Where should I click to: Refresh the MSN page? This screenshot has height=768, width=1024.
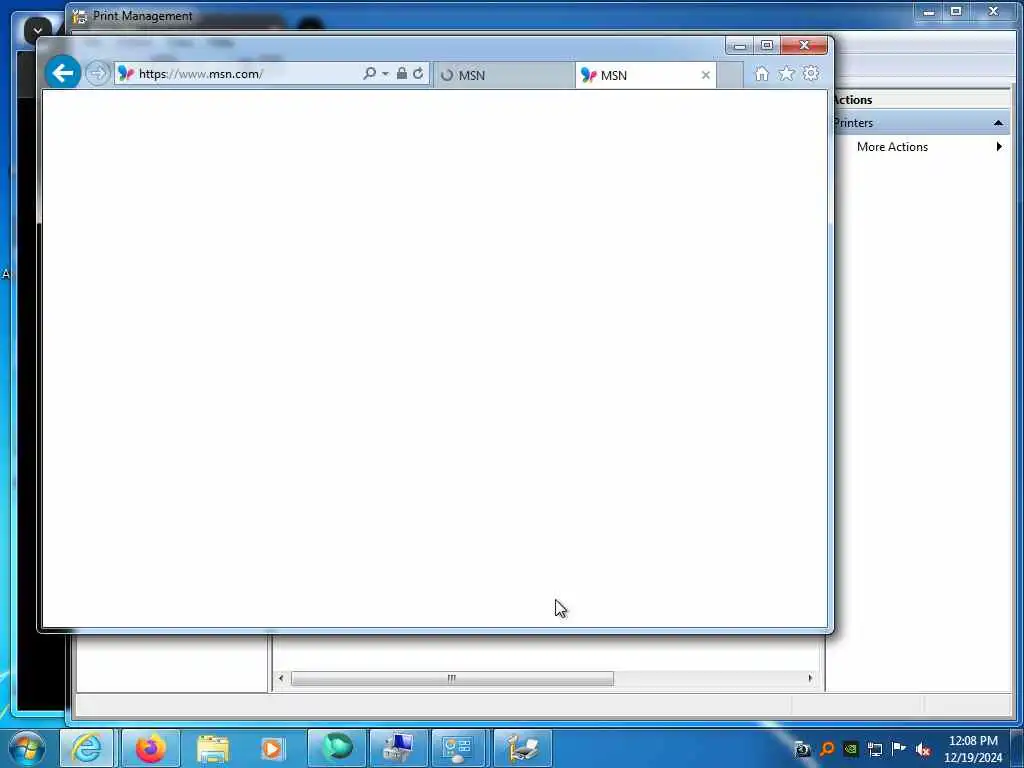click(x=418, y=73)
